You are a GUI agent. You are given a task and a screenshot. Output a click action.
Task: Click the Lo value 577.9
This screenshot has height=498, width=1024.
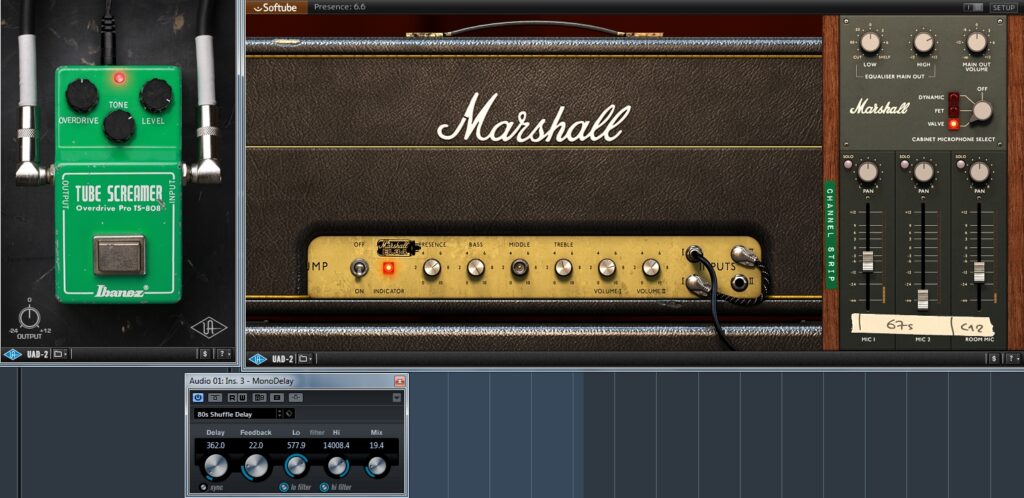pos(296,446)
